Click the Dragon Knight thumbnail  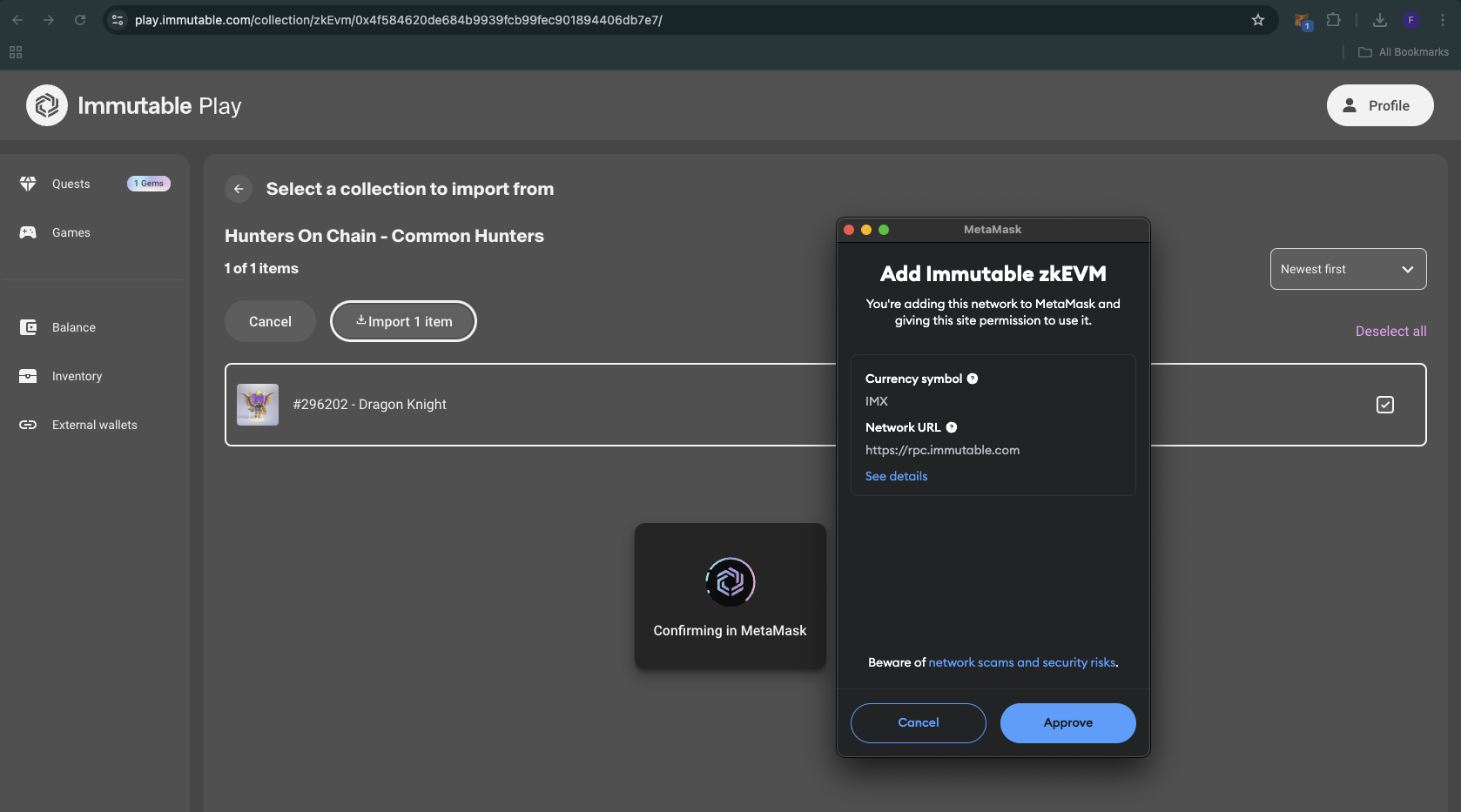(x=258, y=405)
